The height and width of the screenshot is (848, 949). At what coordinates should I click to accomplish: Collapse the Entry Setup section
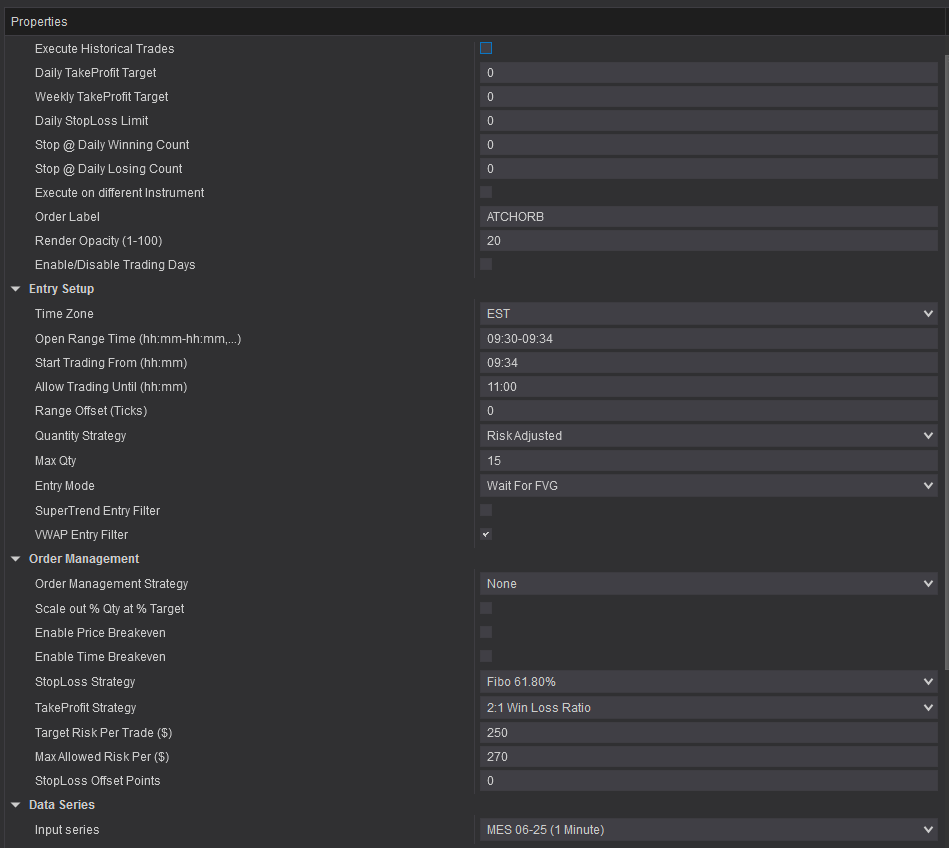click(x=16, y=289)
